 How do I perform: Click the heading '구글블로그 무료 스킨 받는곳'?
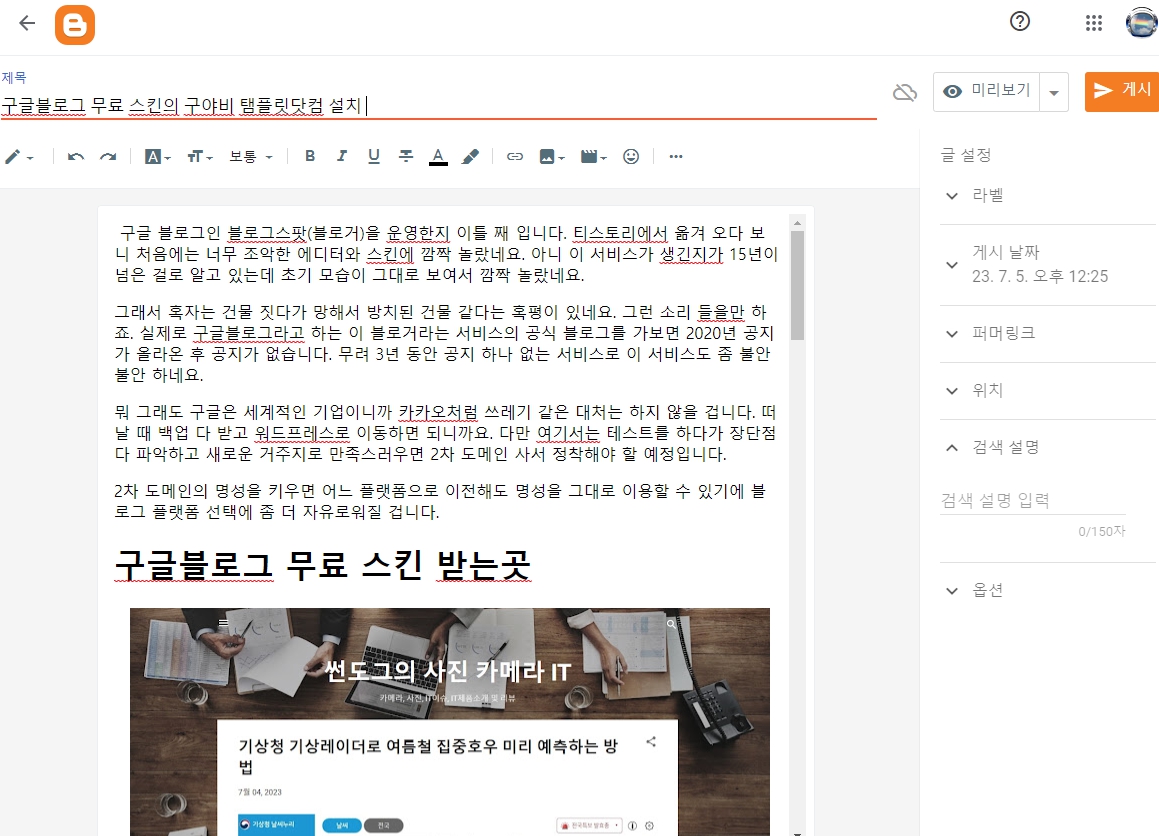322,565
